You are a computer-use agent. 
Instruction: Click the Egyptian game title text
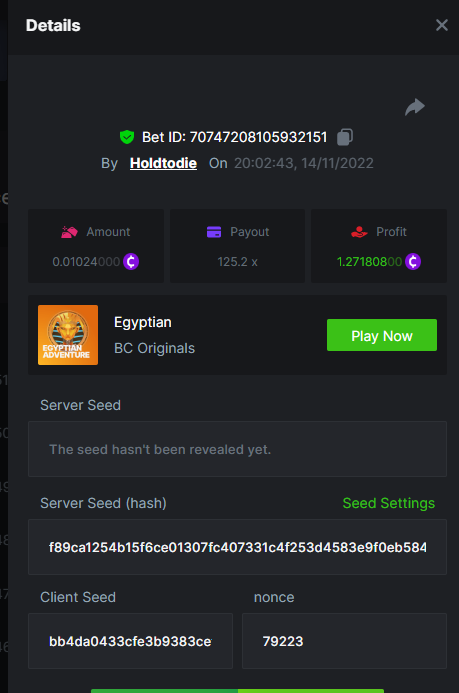[x=143, y=322]
